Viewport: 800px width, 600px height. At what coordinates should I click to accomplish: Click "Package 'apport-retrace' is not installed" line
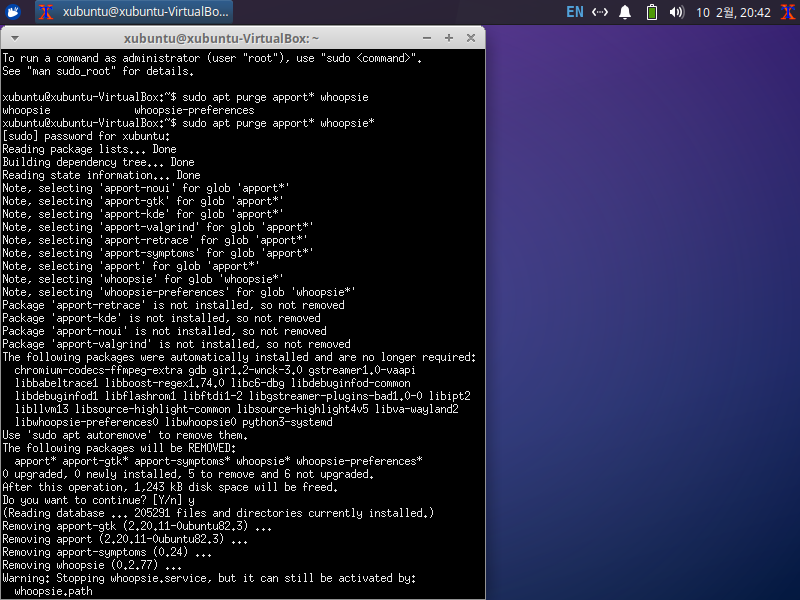173,305
